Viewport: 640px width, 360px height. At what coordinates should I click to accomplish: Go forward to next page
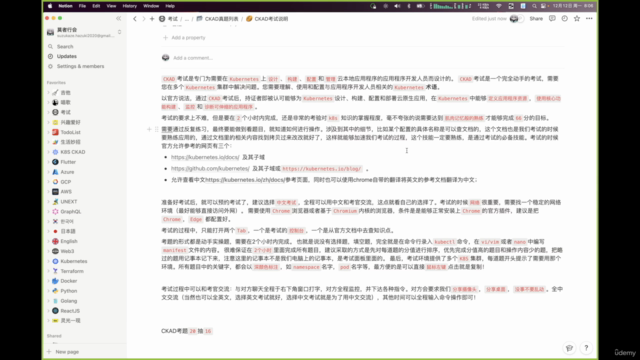143,19
